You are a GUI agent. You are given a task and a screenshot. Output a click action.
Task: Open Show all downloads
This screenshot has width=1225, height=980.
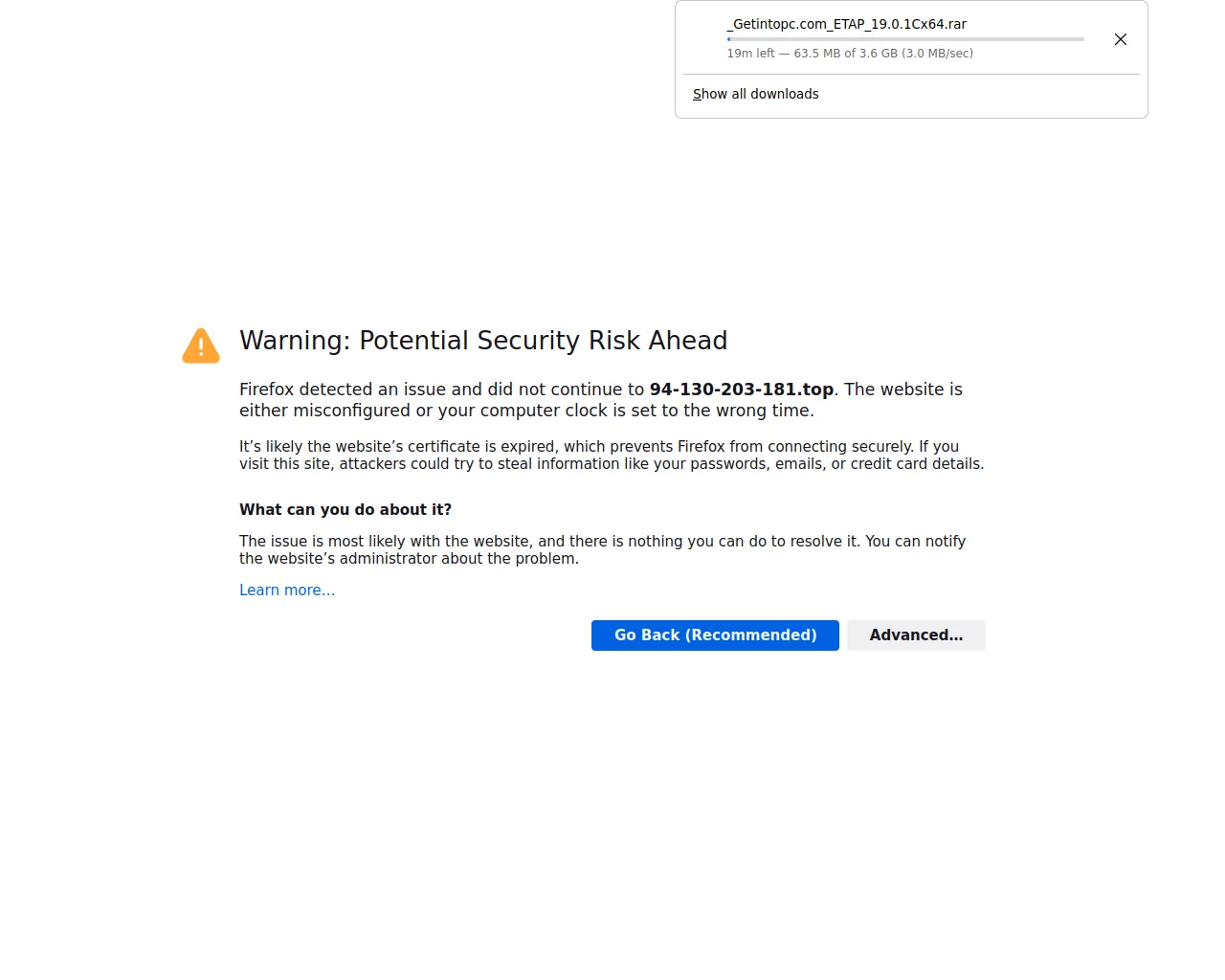[x=755, y=94]
